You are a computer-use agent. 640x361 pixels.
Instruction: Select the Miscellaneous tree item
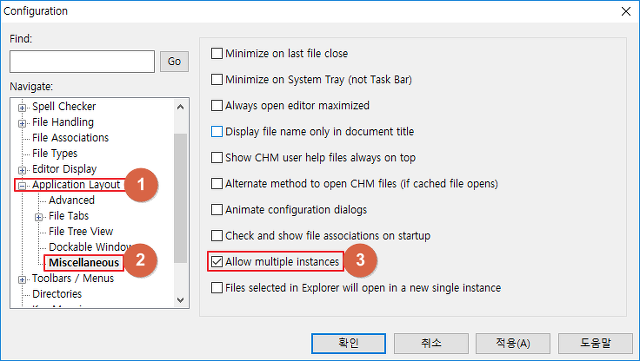click(x=84, y=263)
